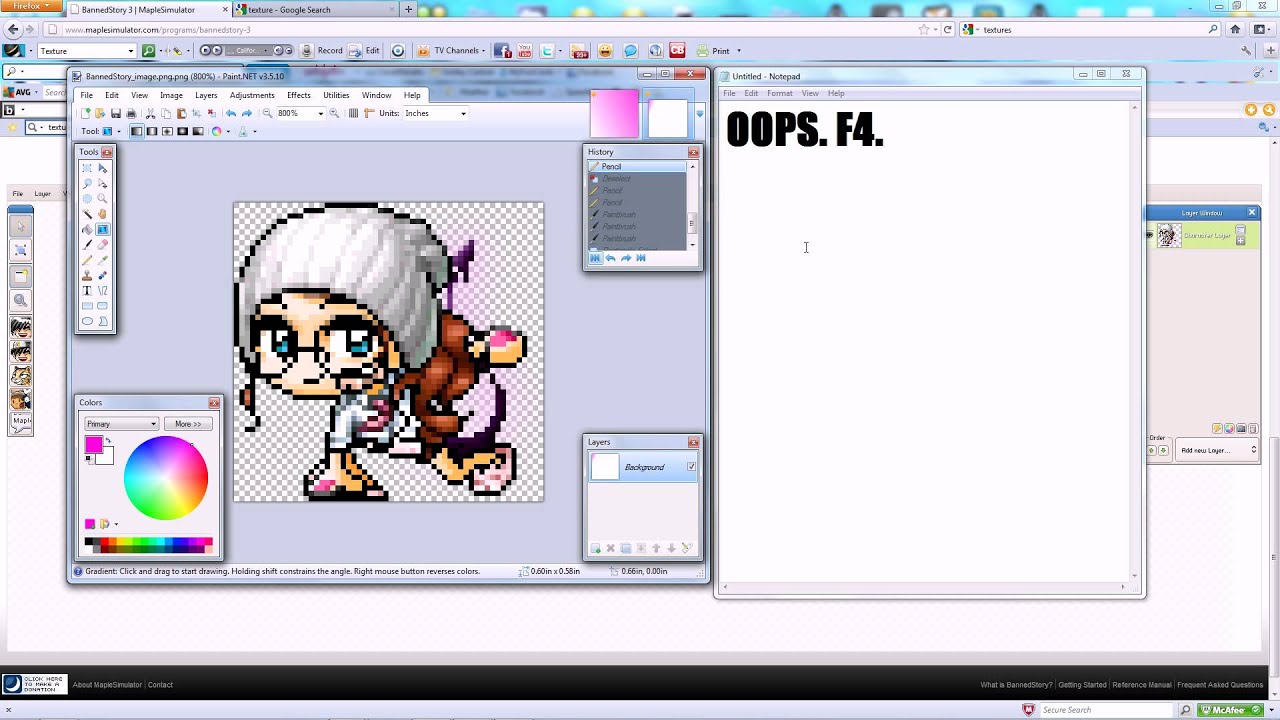The height and width of the screenshot is (720, 1280).
Task: Click the Print icon in Paint.NET toolbar
Action: click(132, 113)
